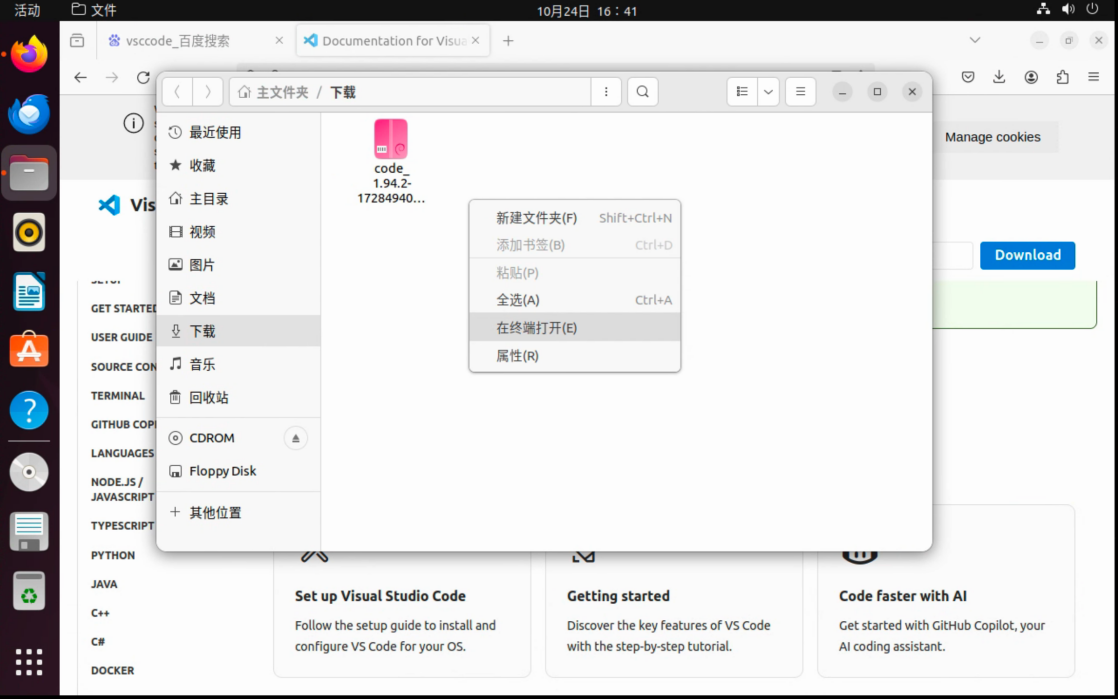
Task: Click 主文件夹 in the path bar
Action: pyautogui.click(x=274, y=92)
